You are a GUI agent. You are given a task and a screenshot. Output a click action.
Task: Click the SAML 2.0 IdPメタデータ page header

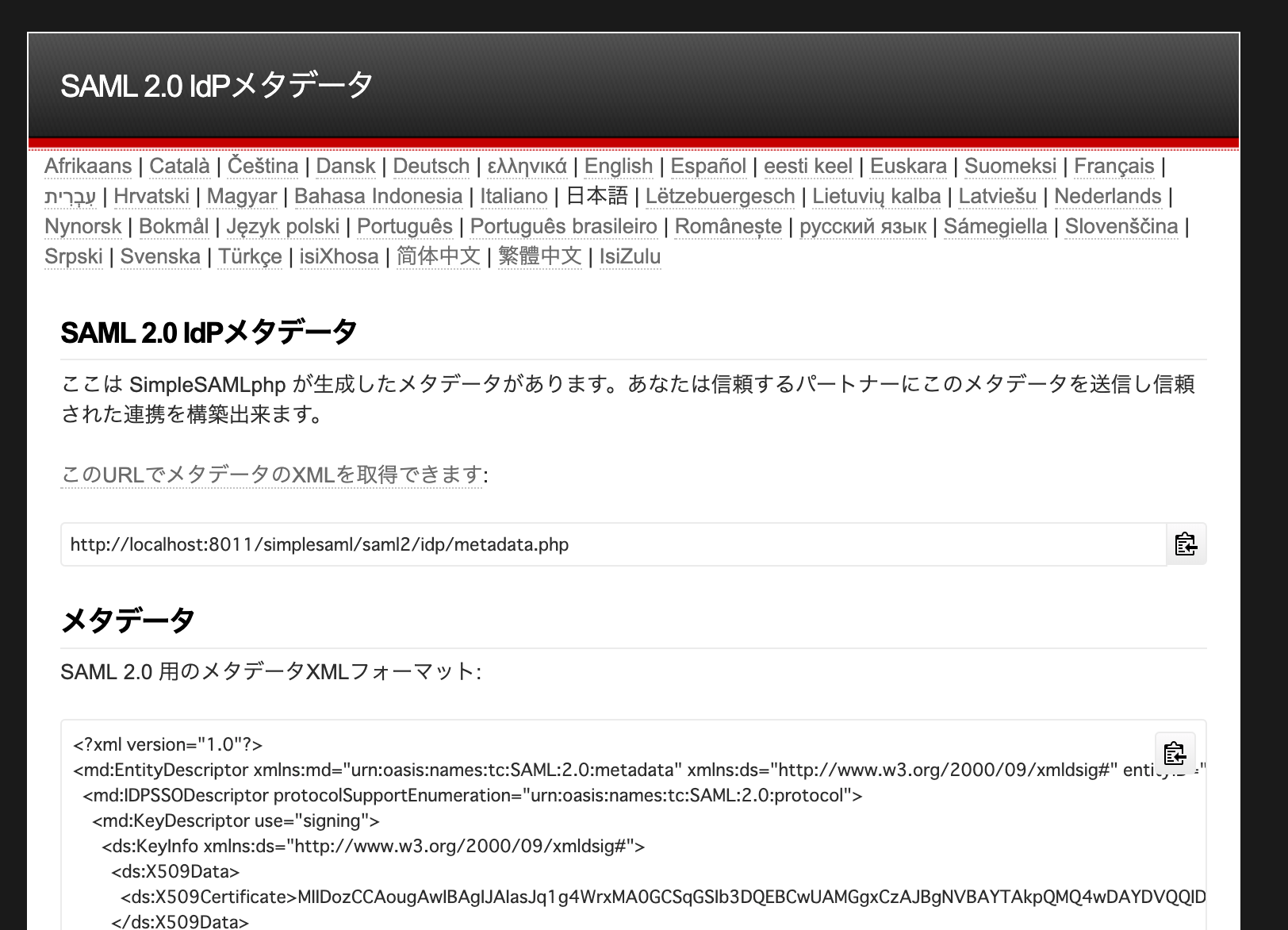point(216,83)
